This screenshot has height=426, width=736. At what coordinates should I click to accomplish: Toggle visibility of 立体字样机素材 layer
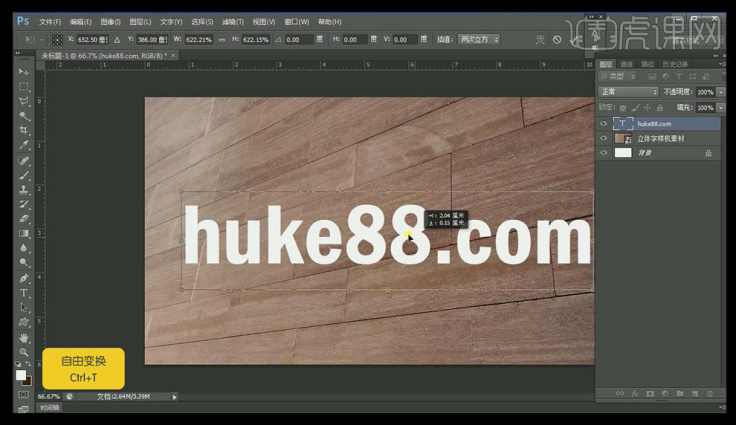tap(603, 139)
